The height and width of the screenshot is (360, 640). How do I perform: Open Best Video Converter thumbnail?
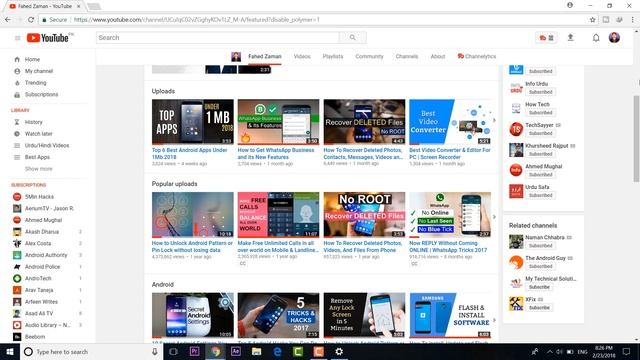[450, 122]
